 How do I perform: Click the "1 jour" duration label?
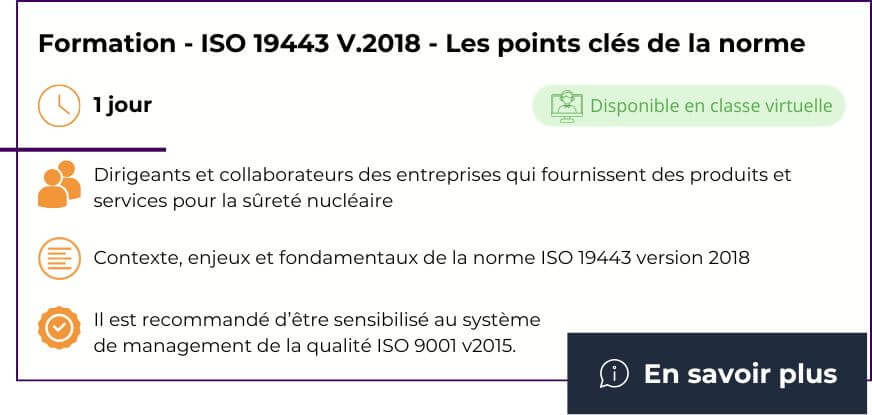122,105
